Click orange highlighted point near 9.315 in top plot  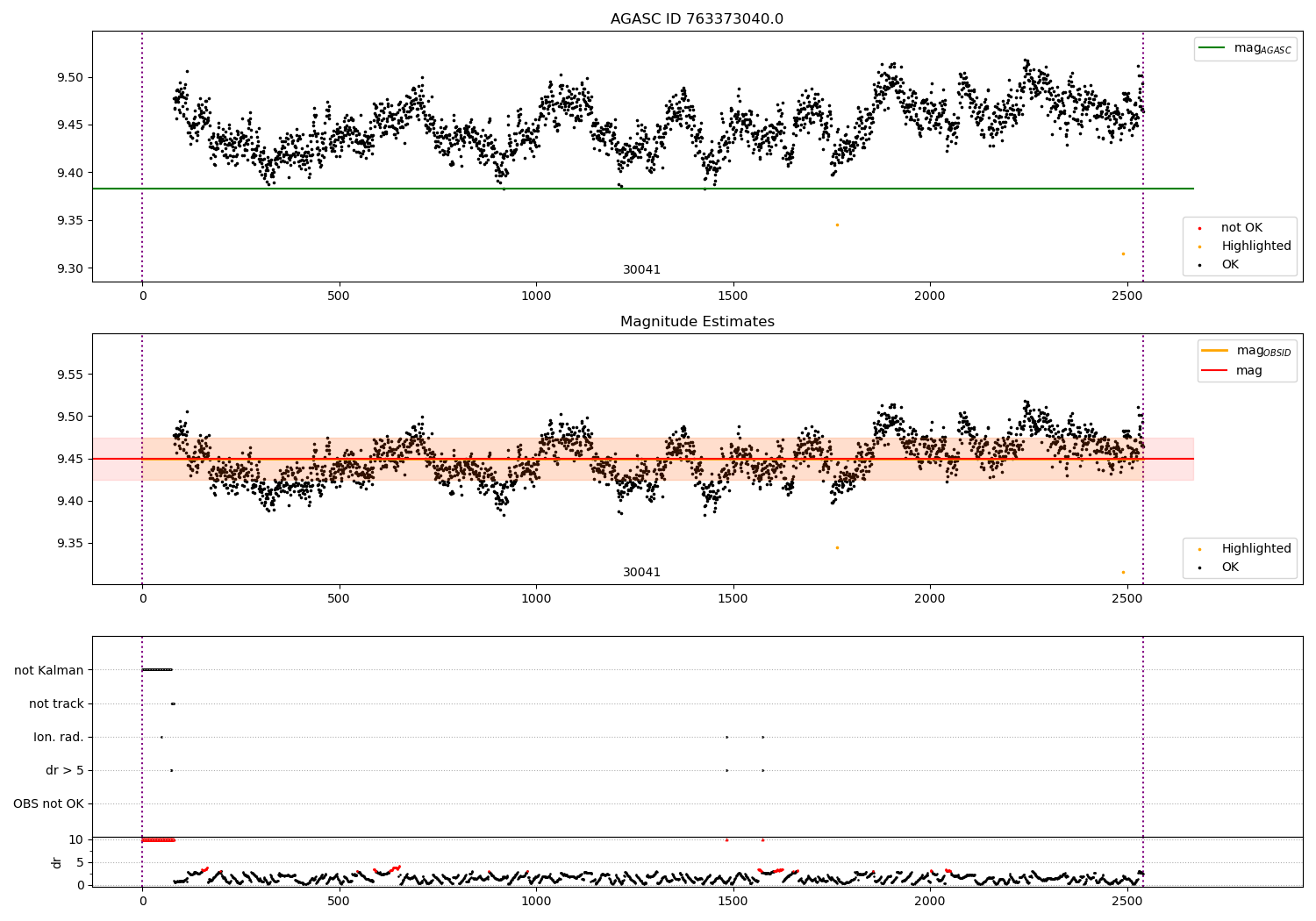(x=1123, y=253)
